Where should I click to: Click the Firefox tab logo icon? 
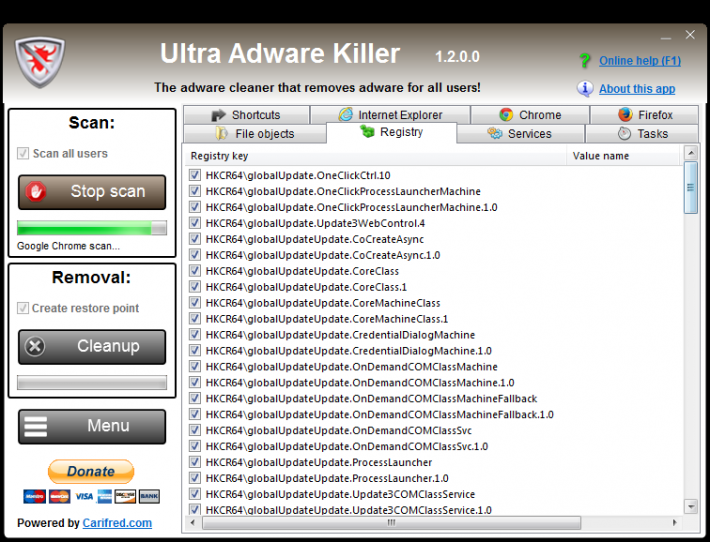coord(625,115)
